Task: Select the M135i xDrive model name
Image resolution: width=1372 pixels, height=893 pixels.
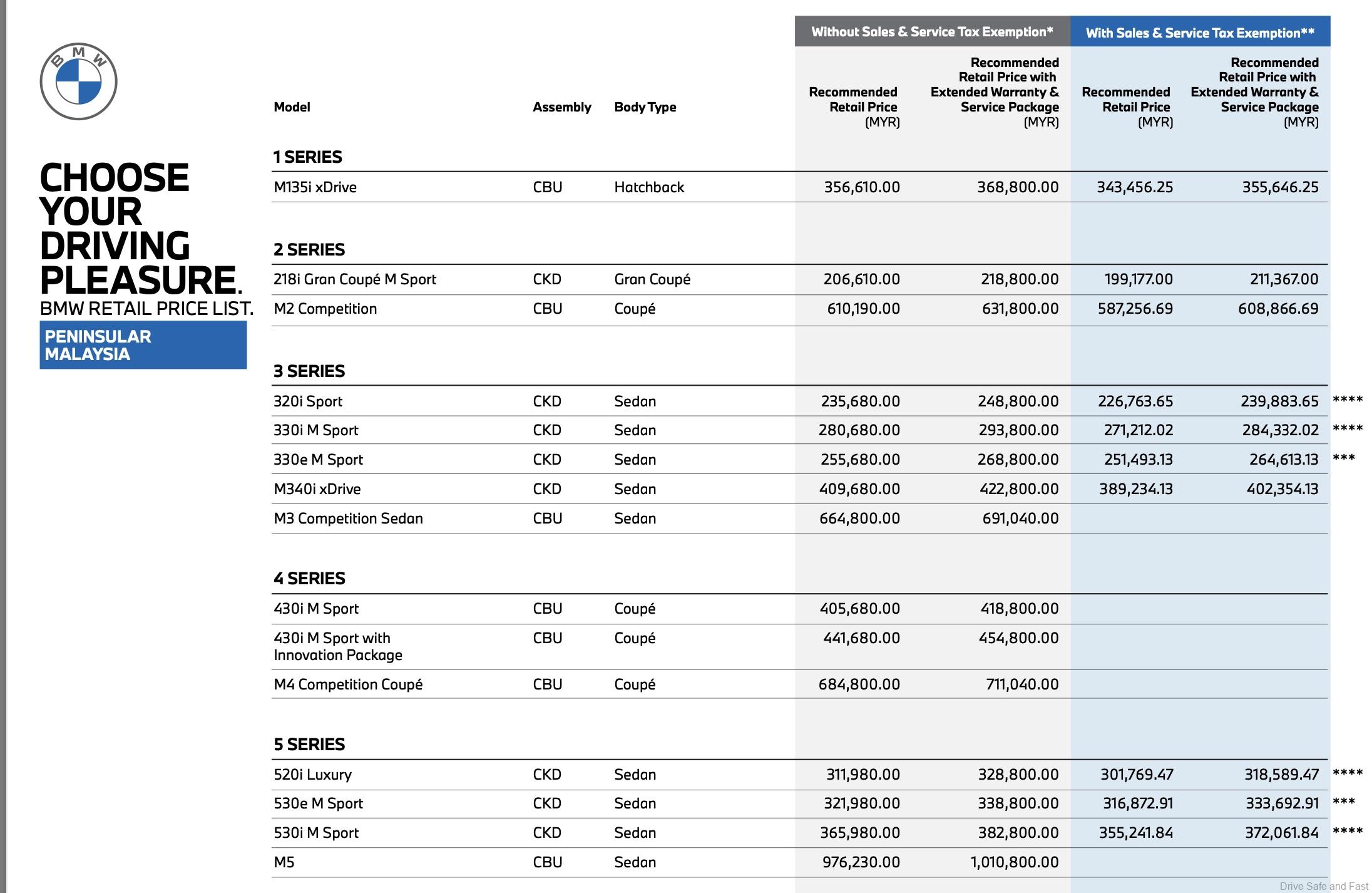Action: (x=315, y=187)
